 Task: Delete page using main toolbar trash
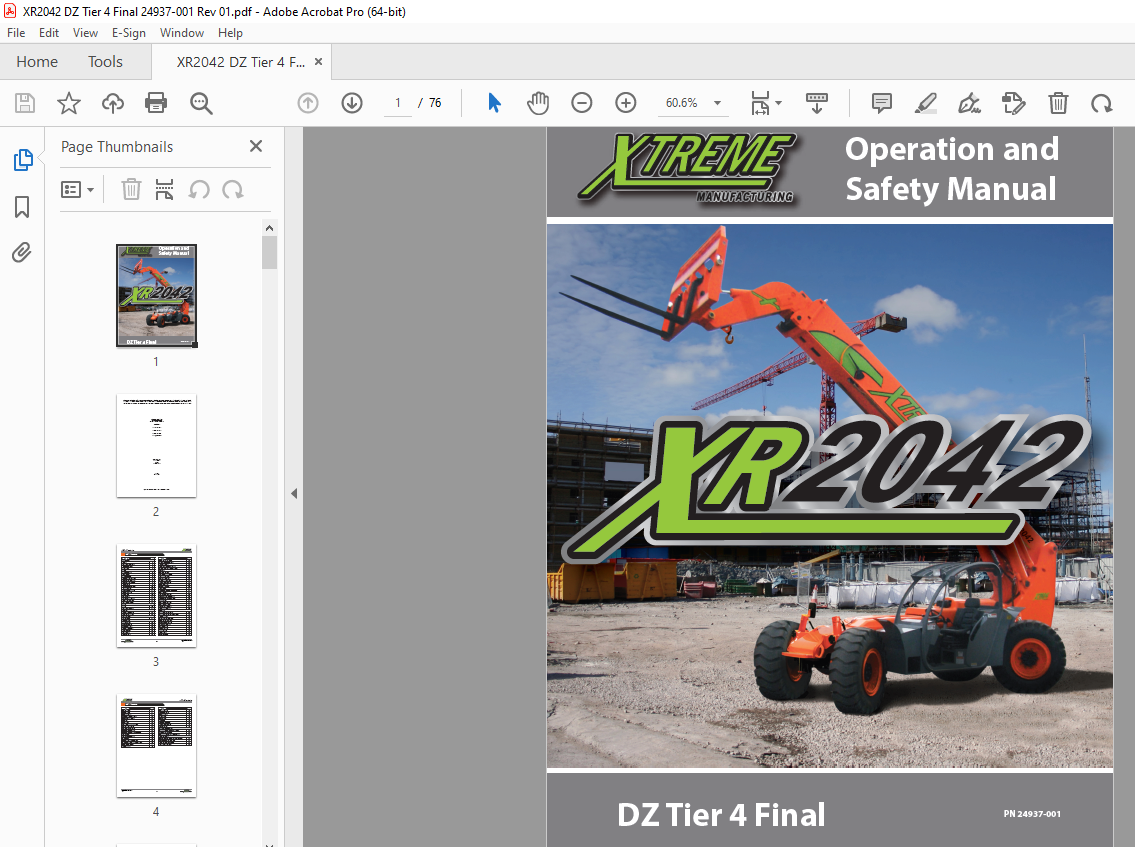1058,103
